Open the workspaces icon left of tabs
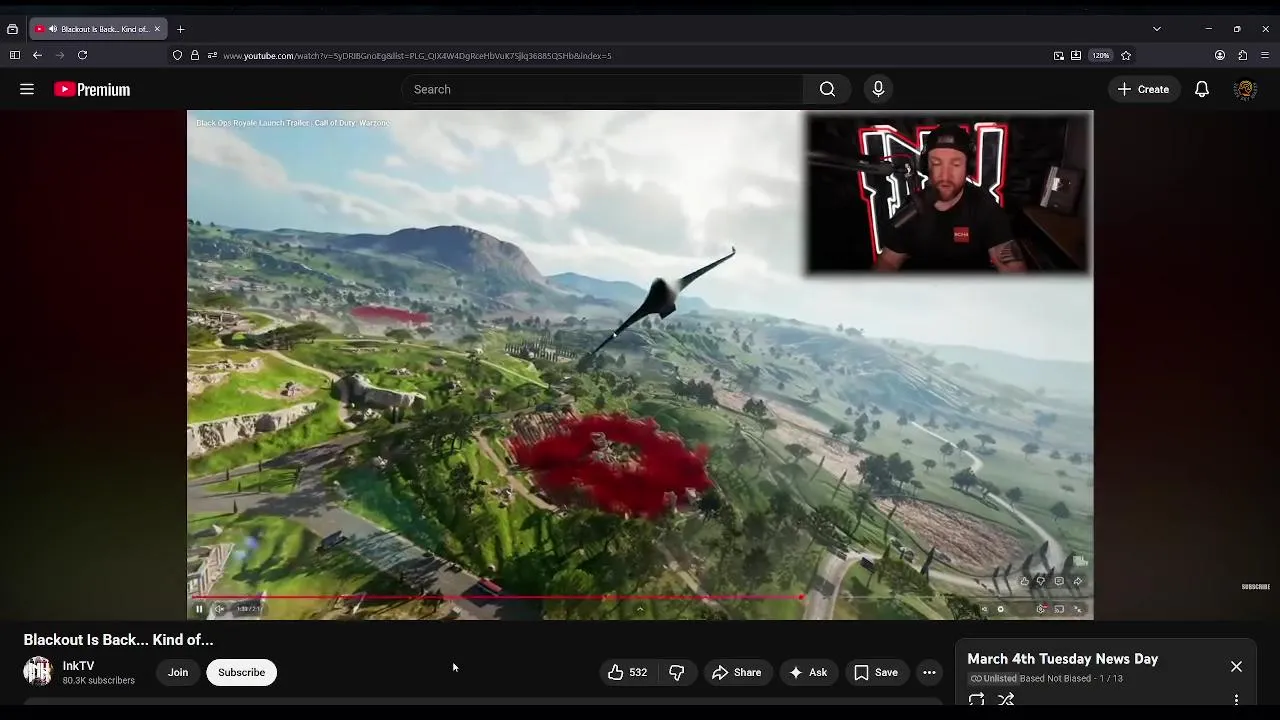The width and height of the screenshot is (1280, 720). tap(12, 29)
